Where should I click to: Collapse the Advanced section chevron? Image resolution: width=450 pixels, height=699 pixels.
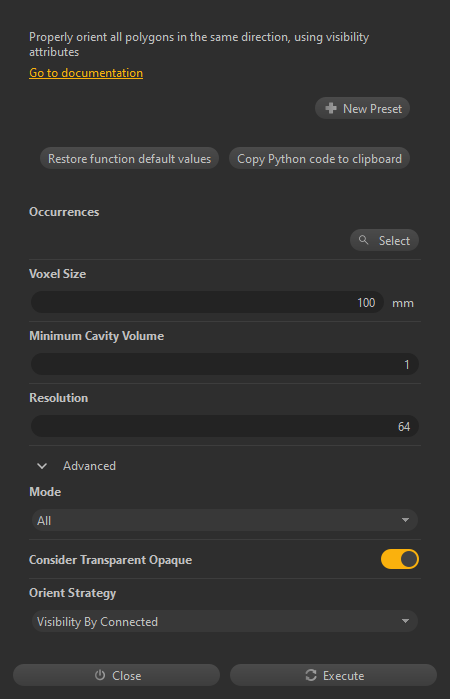point(42,466)
